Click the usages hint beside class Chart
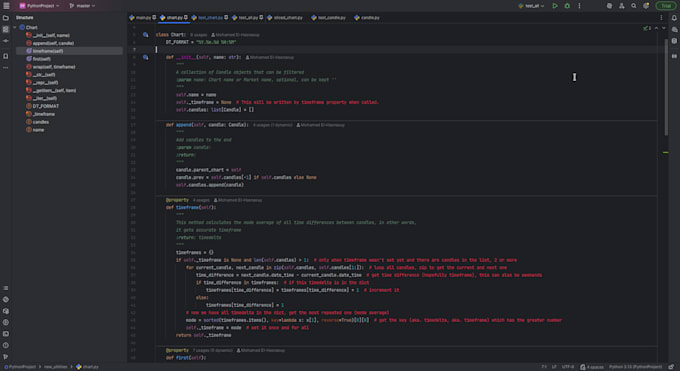The height and width of the screenshot is (371, 680). coord(198,35)
